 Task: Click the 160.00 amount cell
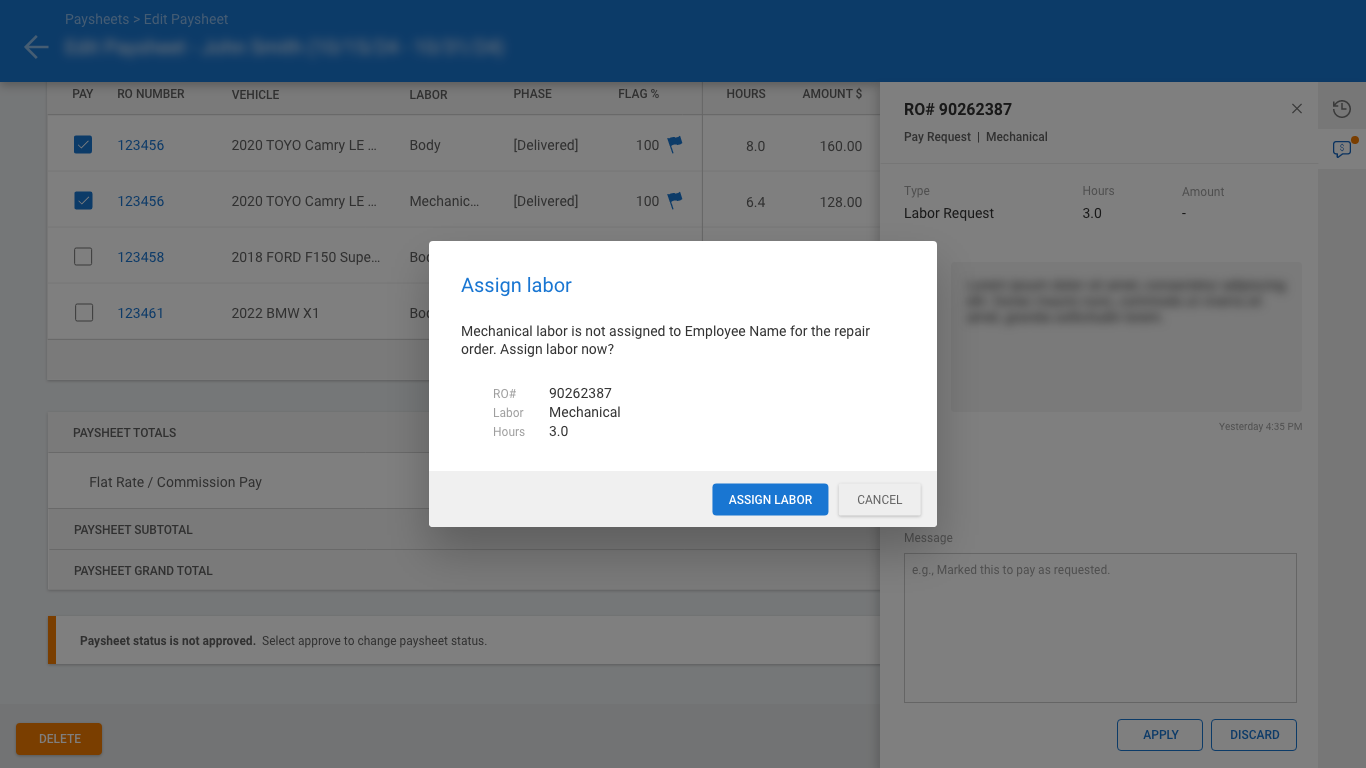(x=841, y=146)
